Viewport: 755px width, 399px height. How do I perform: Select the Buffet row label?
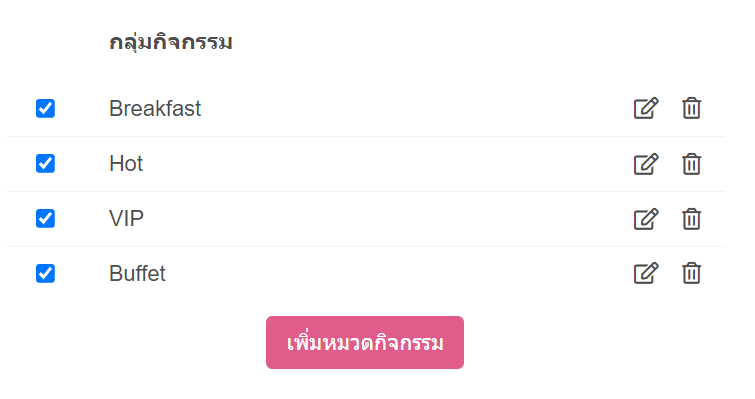pos(137,273)
